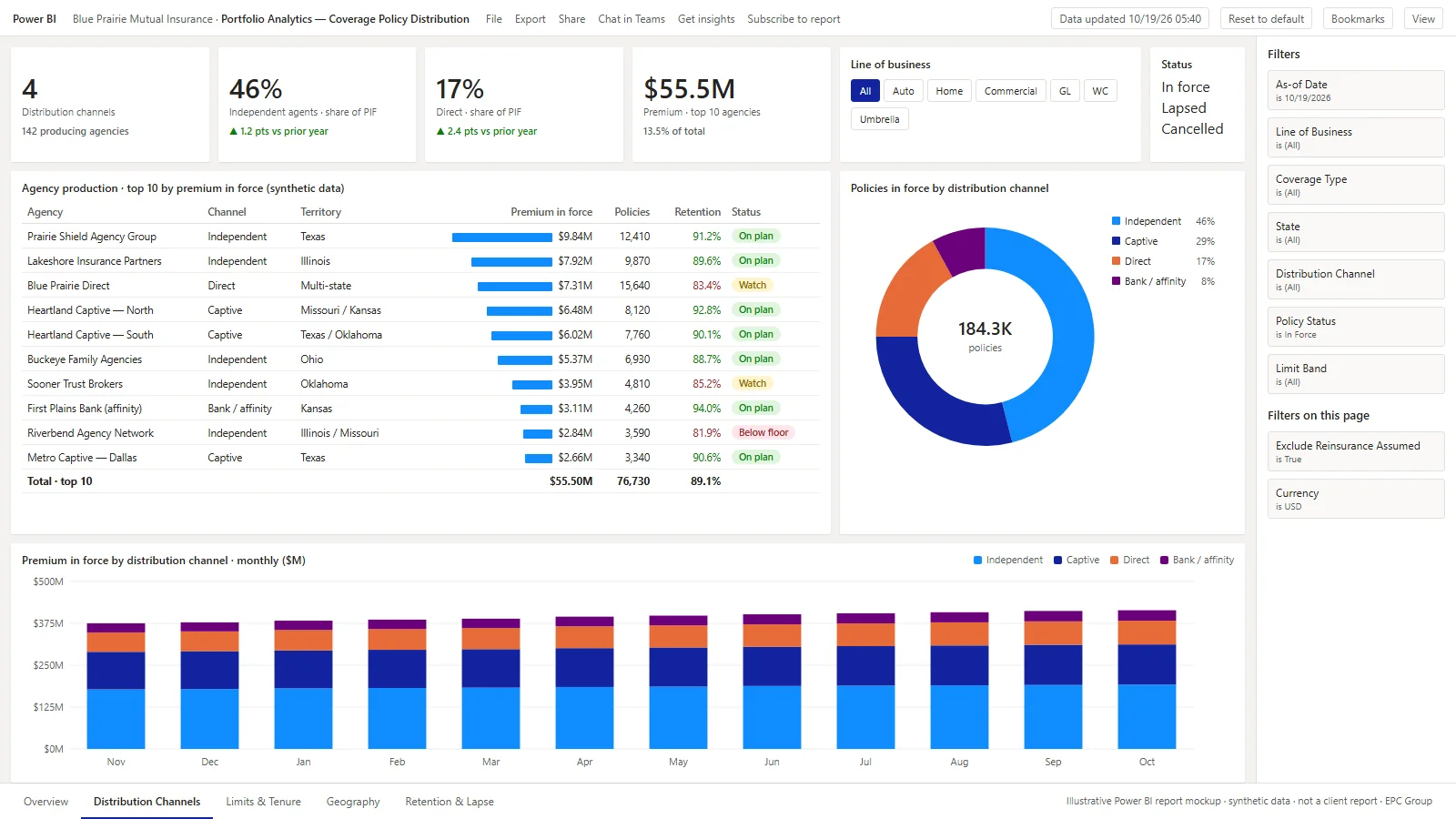Expand the As-of Date filter card
This screenshot has width=1456, height=819.
point(1356,90)
